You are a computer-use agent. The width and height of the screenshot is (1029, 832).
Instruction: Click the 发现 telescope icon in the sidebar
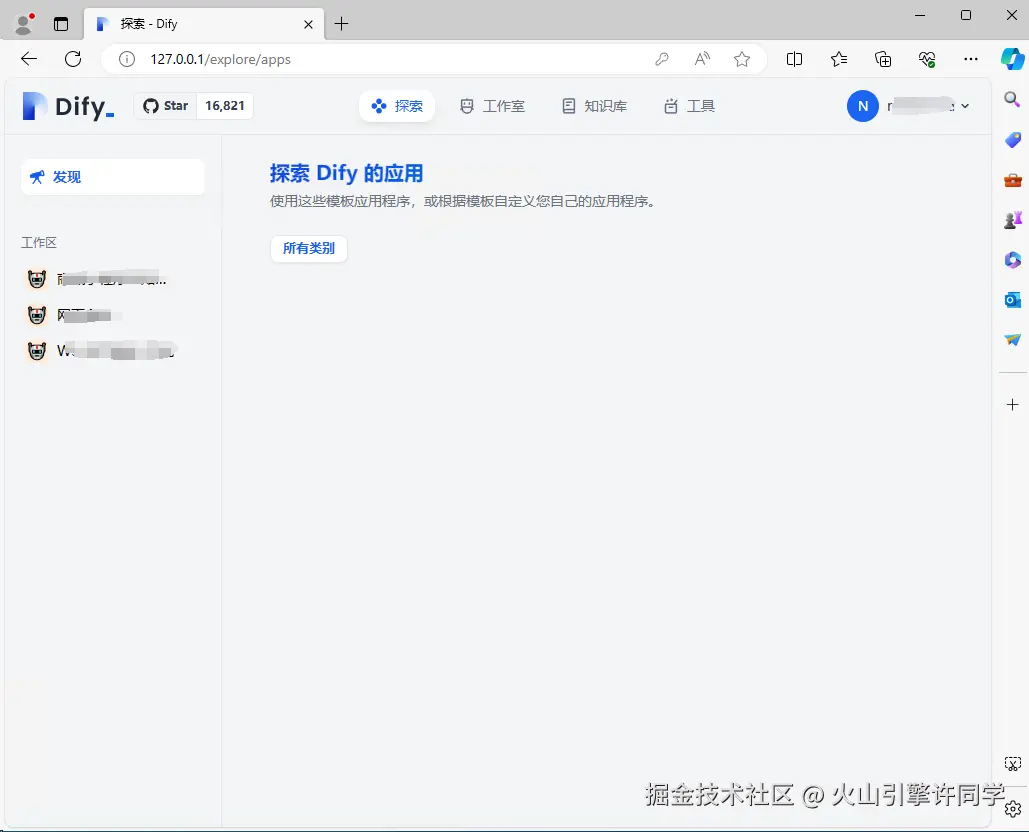click(x=36, y=176)
